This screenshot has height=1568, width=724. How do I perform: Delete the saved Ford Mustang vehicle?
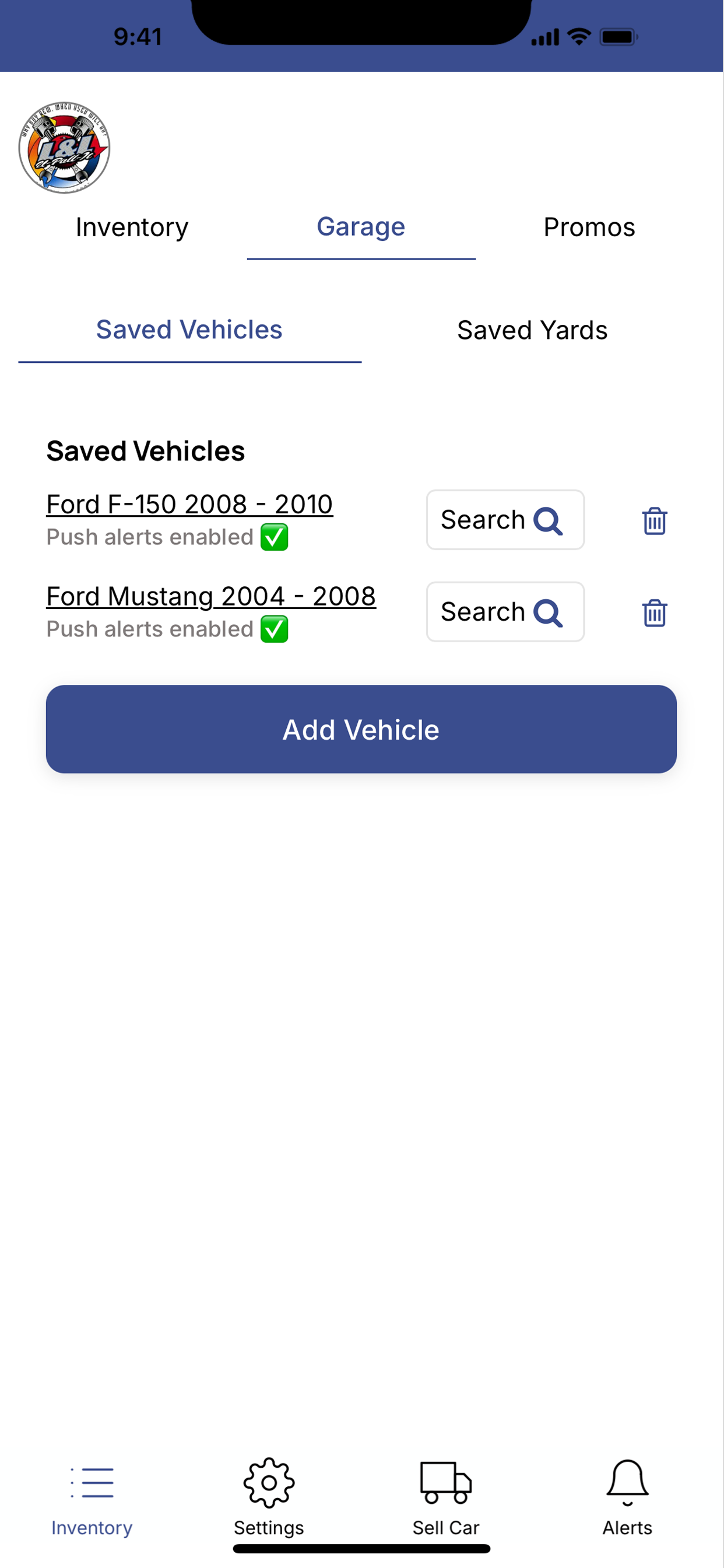[x=654, y=612]
